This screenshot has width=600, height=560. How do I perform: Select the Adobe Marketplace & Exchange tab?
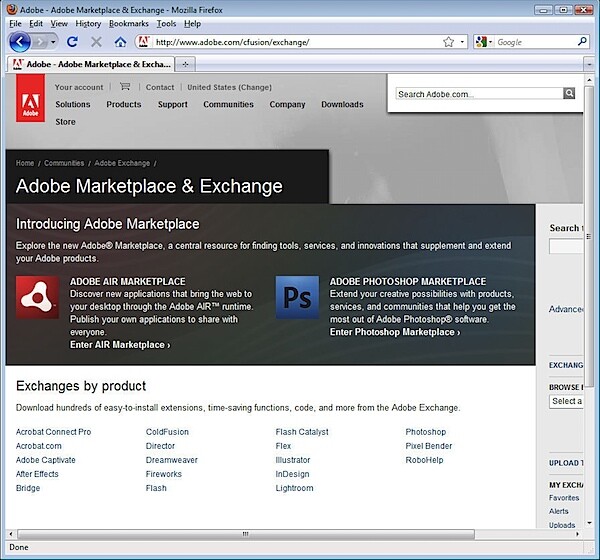91,64
